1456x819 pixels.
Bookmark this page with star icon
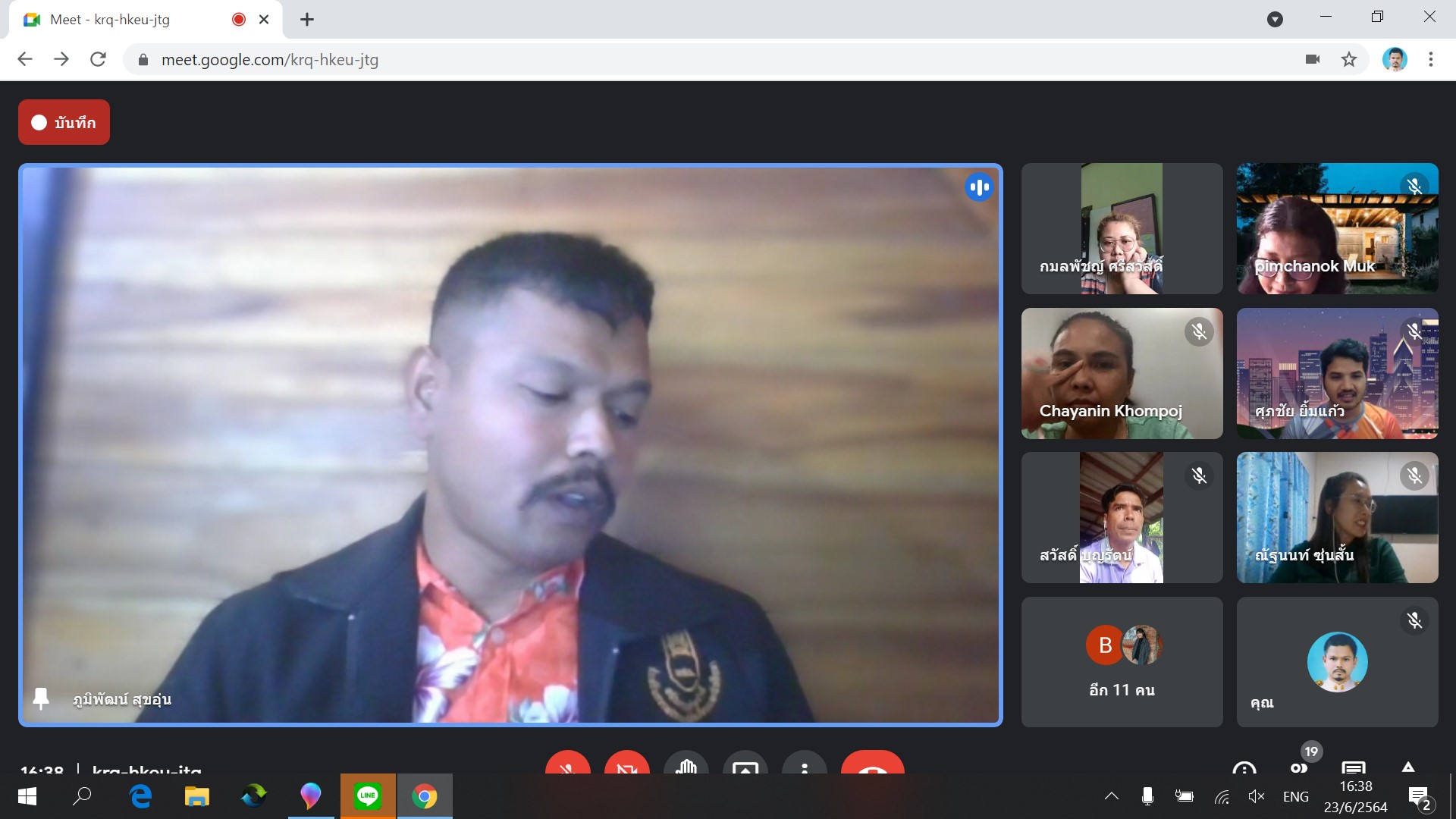coord(1349,59)
